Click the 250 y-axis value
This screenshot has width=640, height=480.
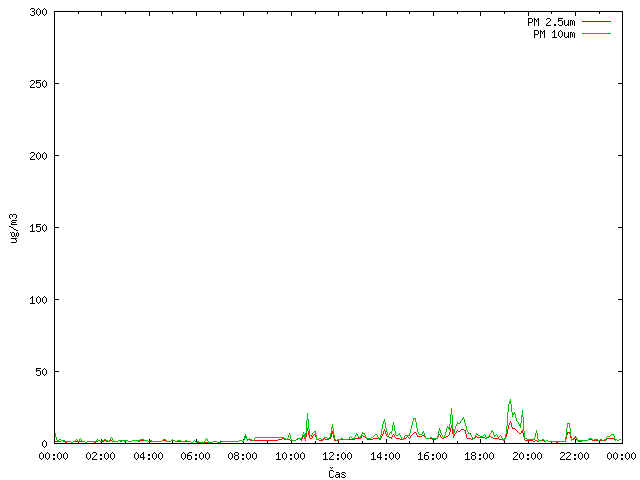pos(38,84)
